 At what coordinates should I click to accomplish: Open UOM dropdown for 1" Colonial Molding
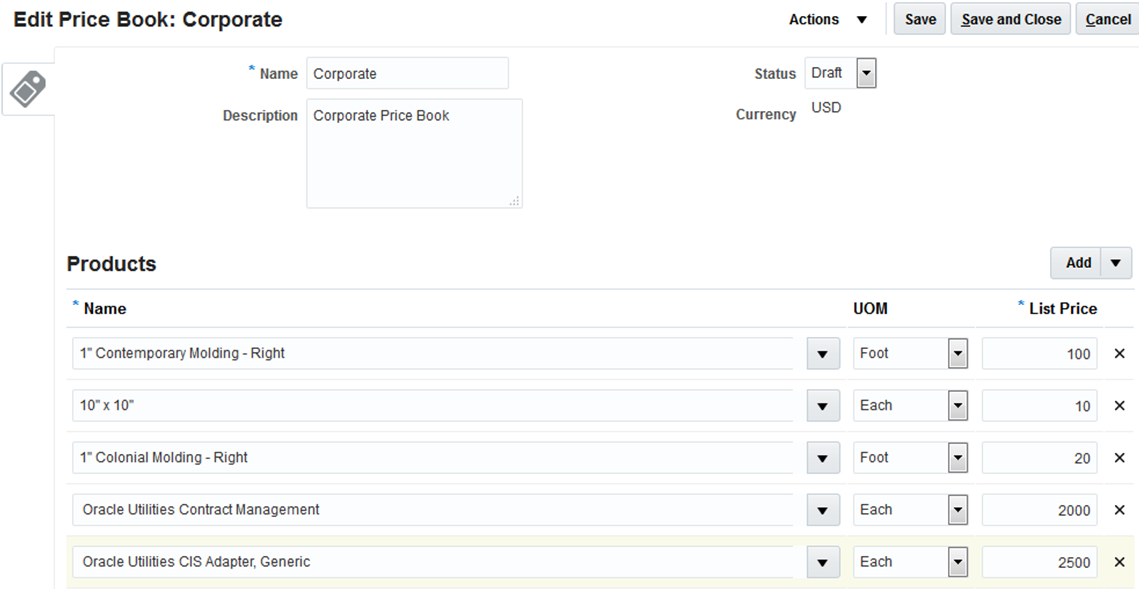958,458
